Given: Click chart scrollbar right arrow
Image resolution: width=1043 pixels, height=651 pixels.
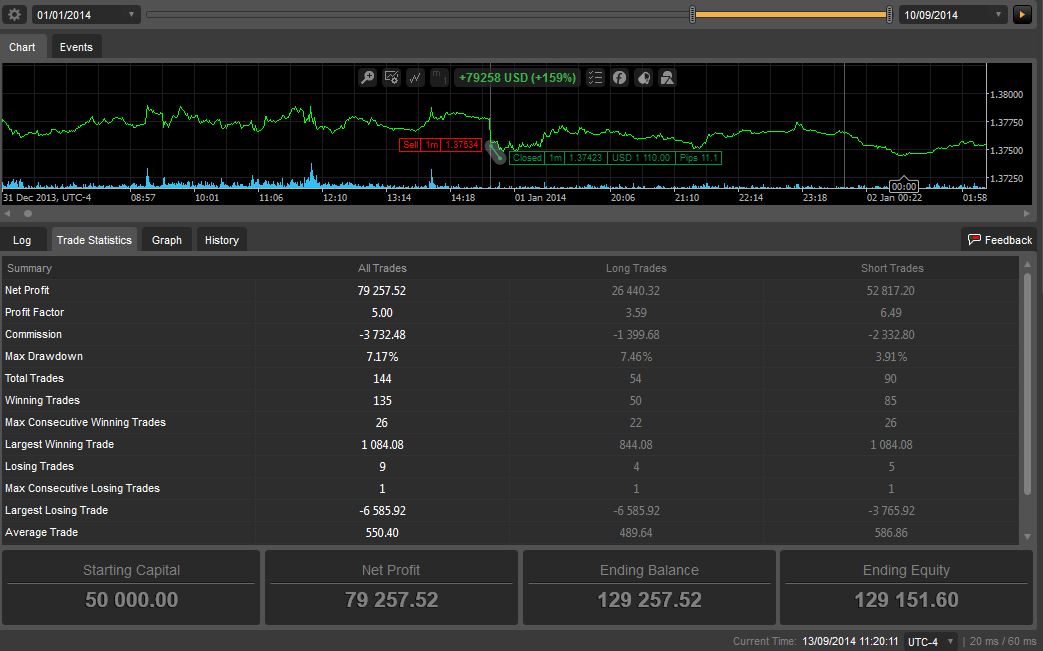Looking at the screenshot, I should click(x=1027, y=213).
